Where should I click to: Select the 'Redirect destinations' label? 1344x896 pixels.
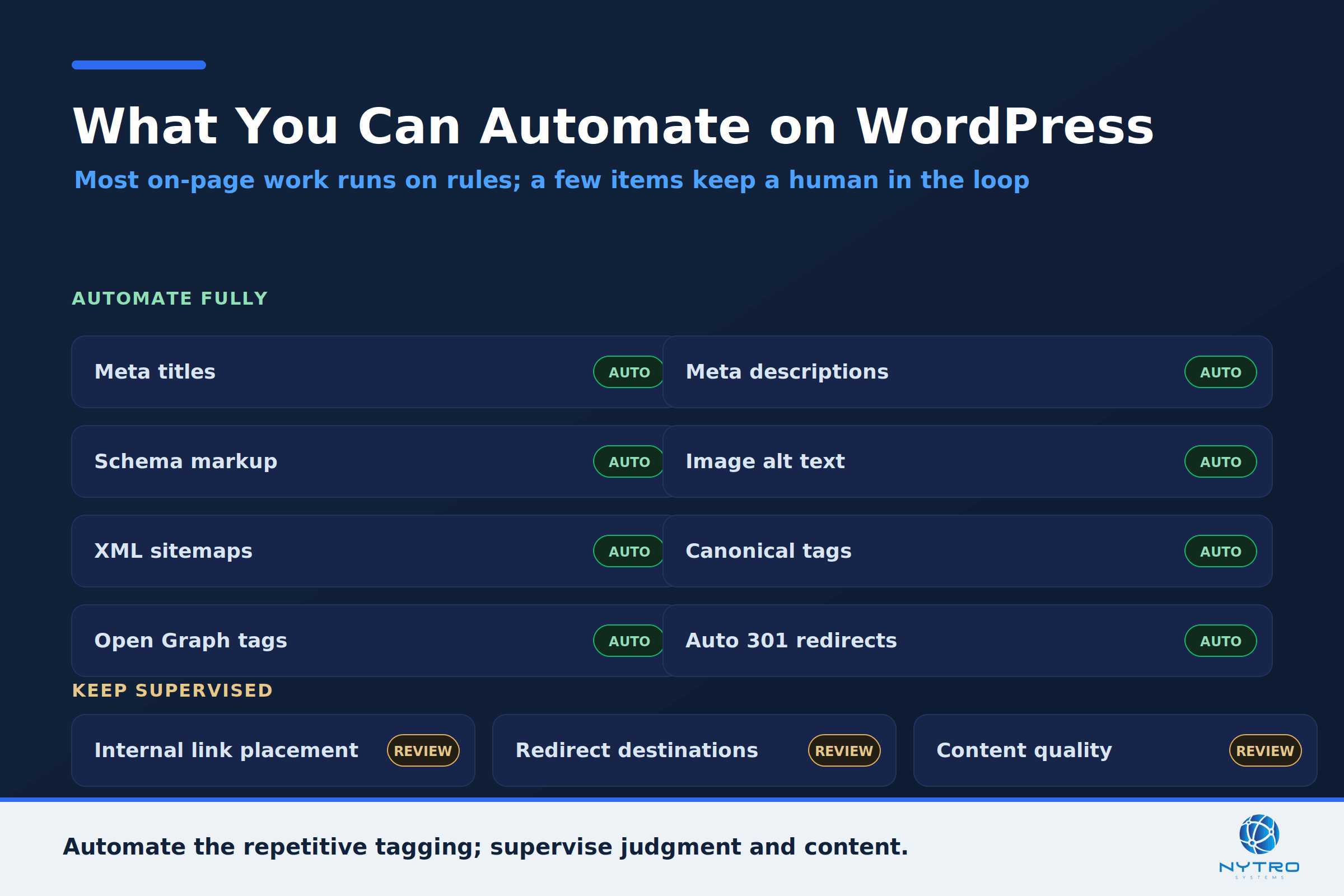coord(637,750)
